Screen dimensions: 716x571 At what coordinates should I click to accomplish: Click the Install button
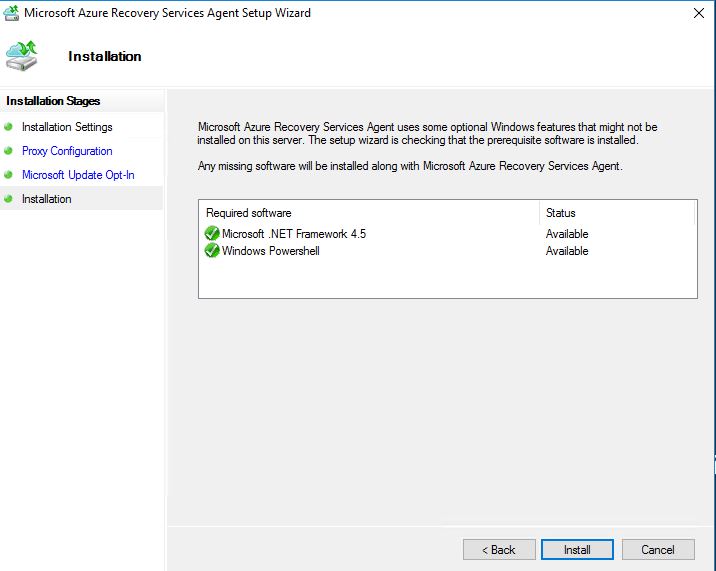577,550
